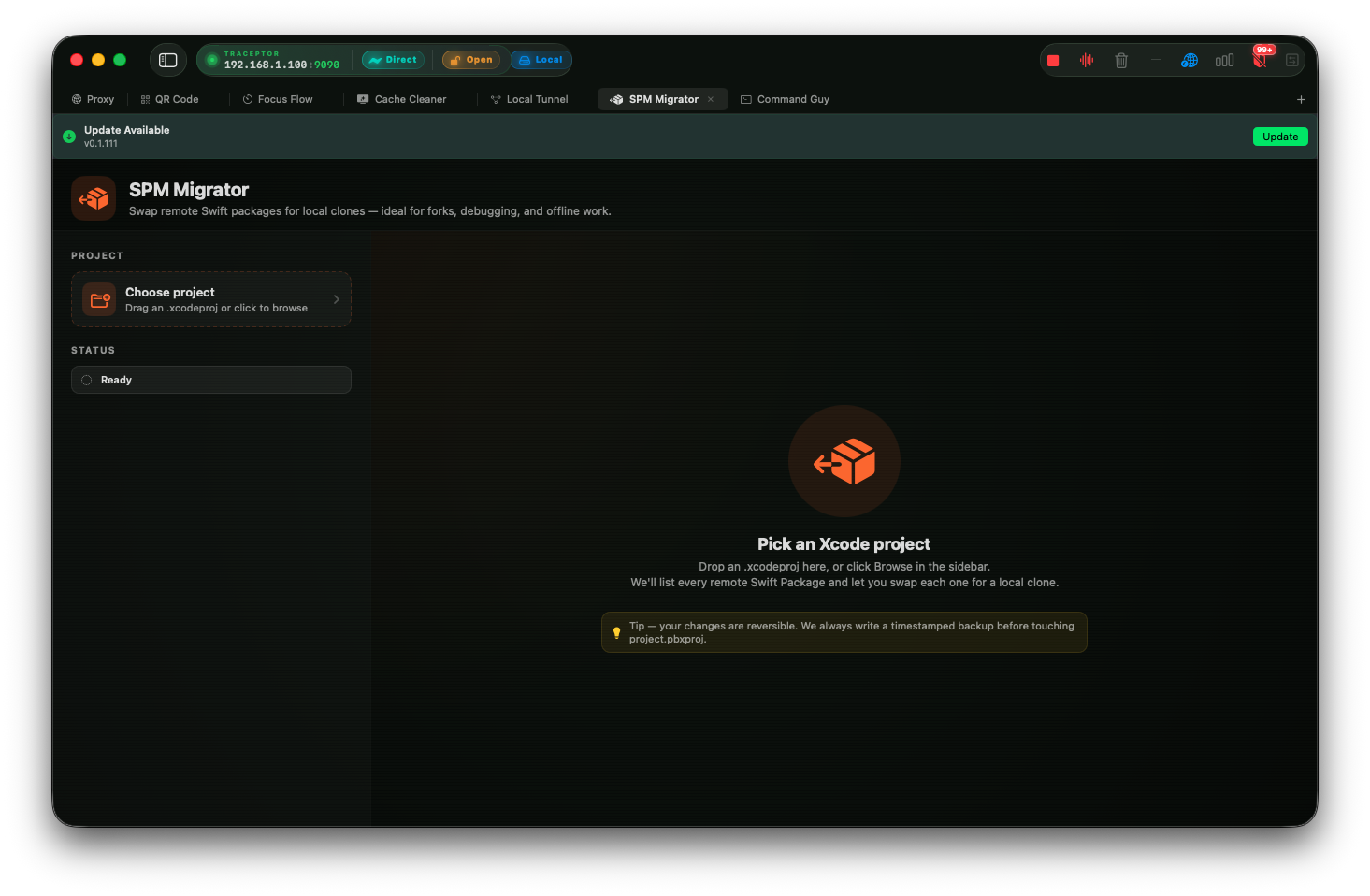Click the reversible changes tip box
1370x896 pixels.
tap(844, 632)
